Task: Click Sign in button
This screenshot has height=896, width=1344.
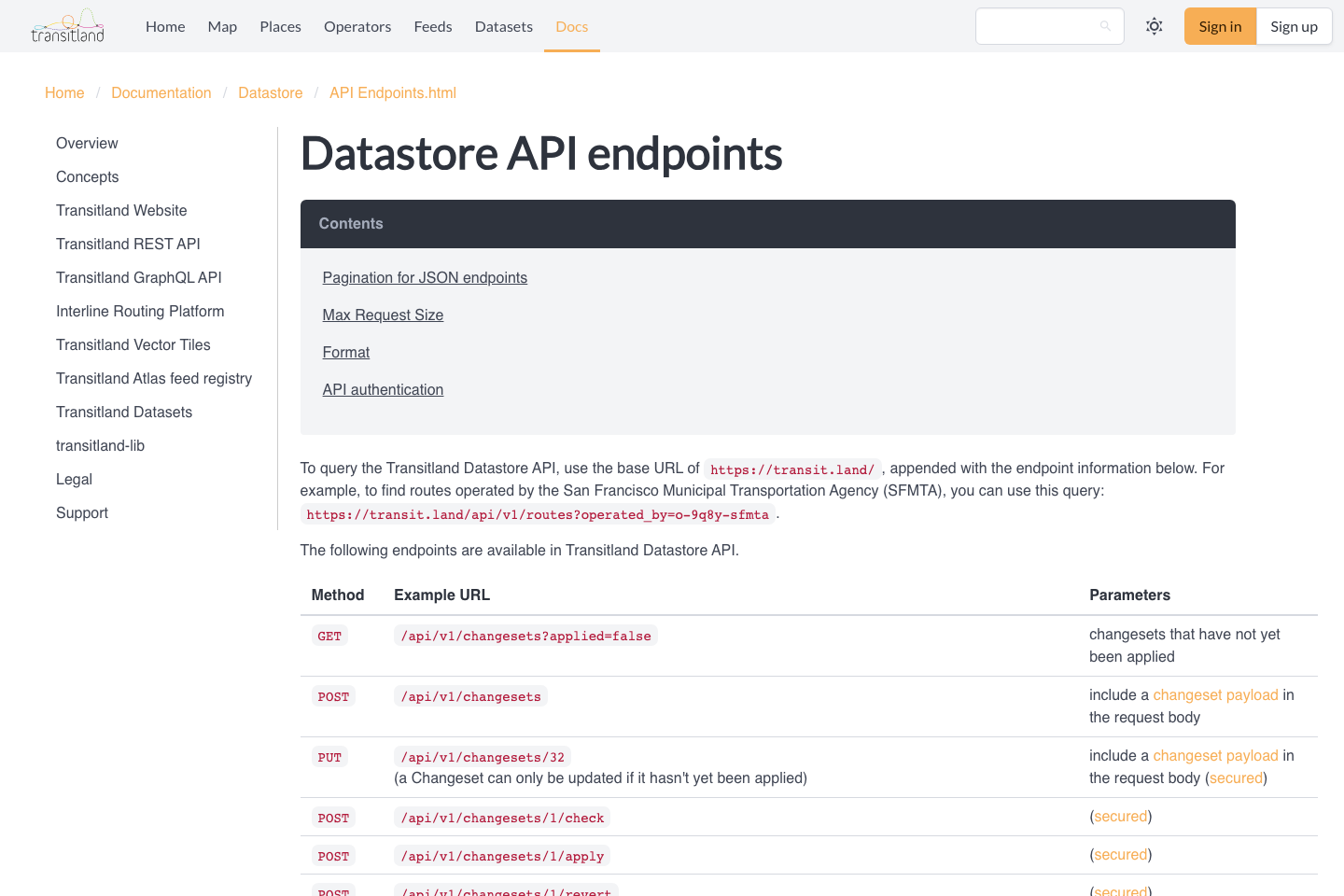Action: coord(1220,26)
